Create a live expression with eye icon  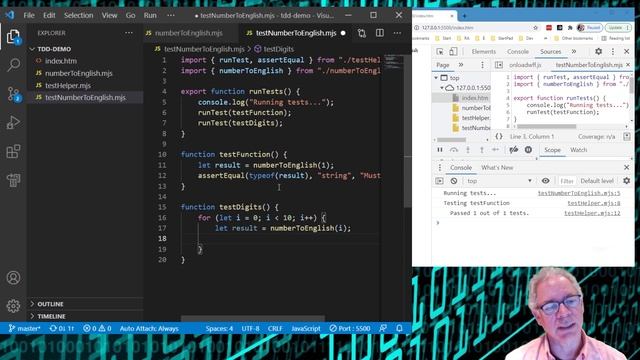click(545, 181)
